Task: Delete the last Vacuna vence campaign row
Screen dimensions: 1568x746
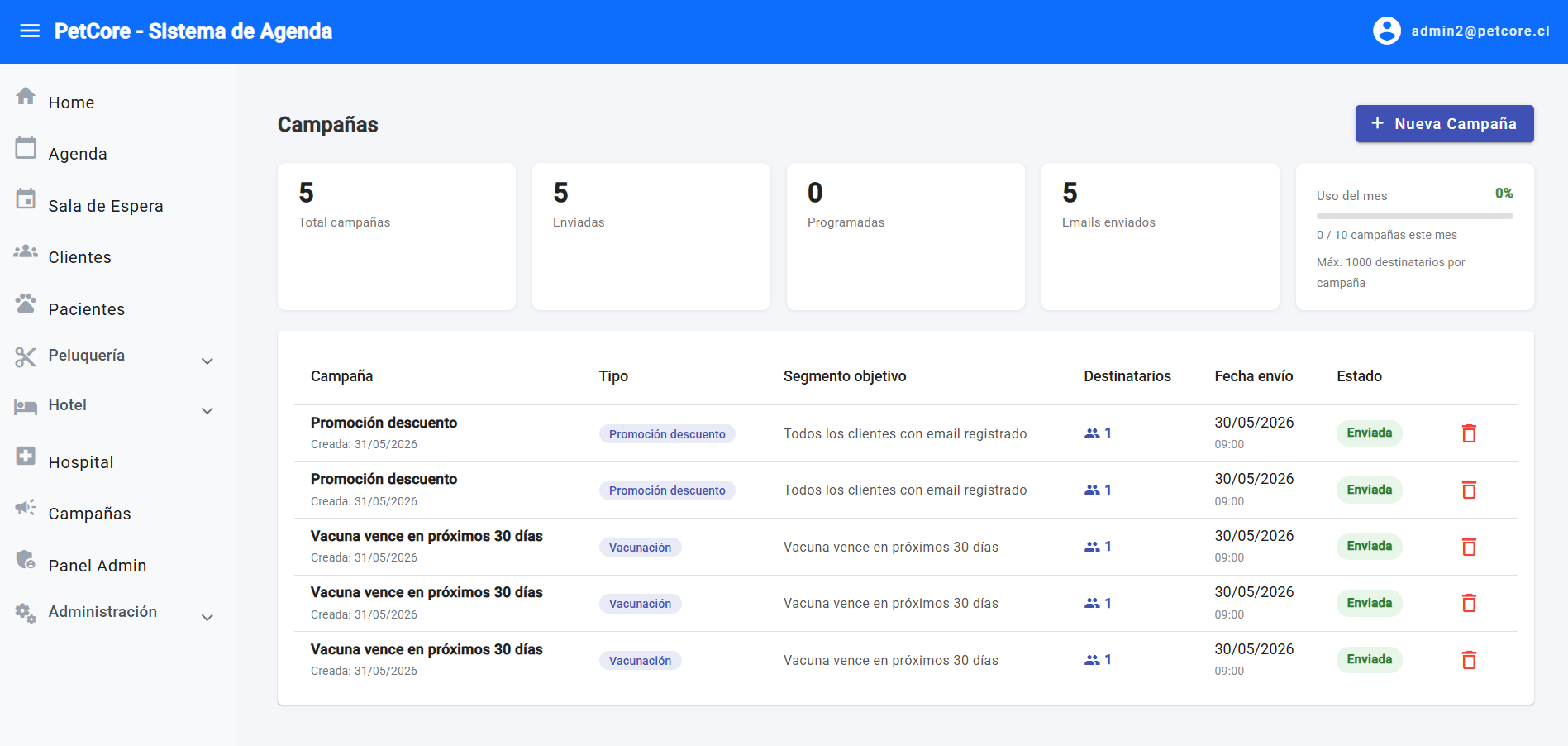Action: 1469,660
